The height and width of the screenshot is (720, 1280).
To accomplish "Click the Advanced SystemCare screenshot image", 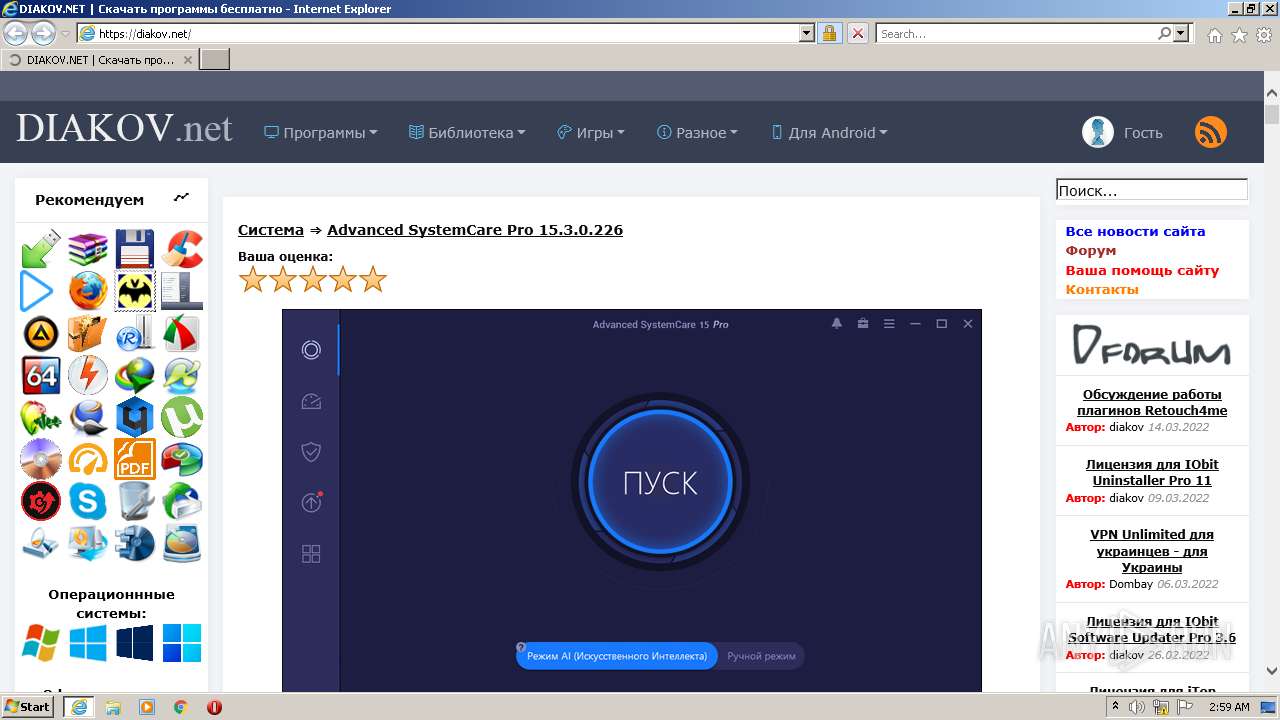I will [x=632, y=500].
